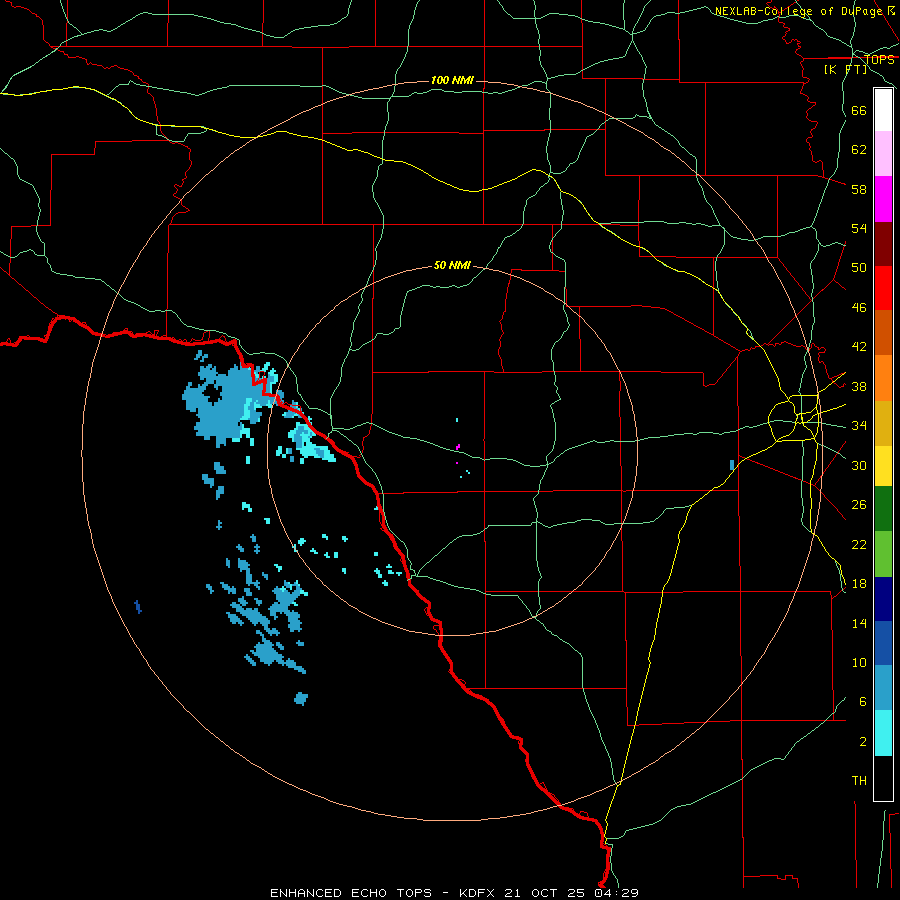Click the '21 OCT 25' date in caption
This screenshot has height=900, width=900.
(x=545, y=893)
